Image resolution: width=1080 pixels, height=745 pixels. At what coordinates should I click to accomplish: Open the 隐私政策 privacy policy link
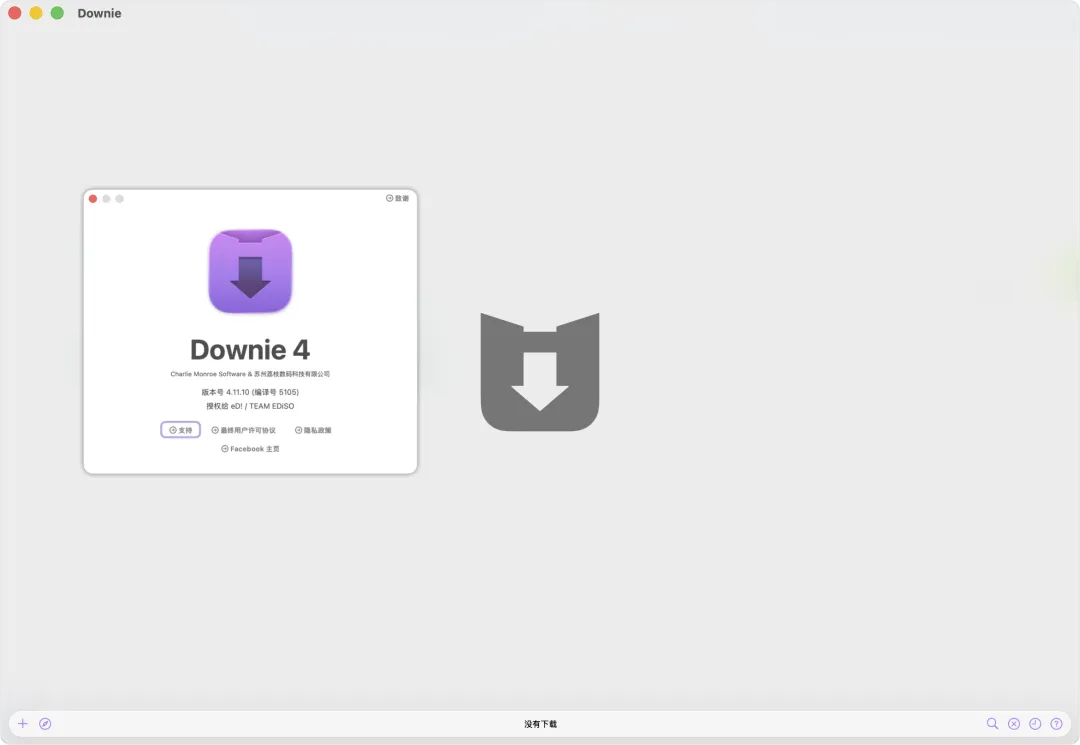(x=313, y=430)
